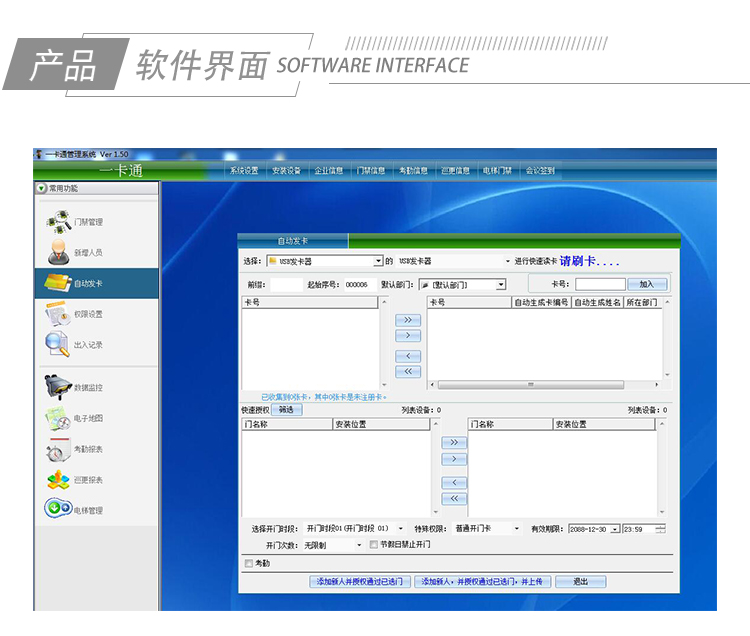The image size is (750, 636).
Task: Click 自动生成卡编号 column header
Action: pyautogui.click(x=541, y=302)
